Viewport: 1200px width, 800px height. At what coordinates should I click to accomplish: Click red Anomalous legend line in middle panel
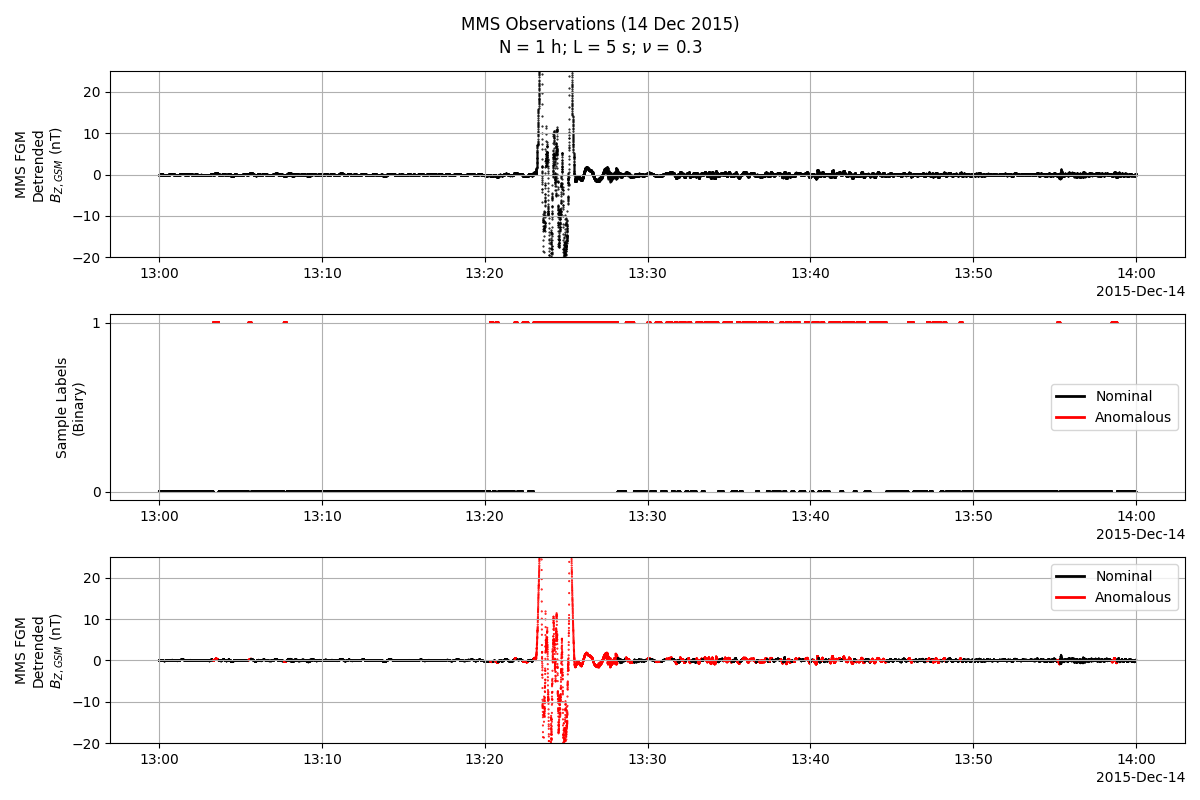click(1072, 417)
